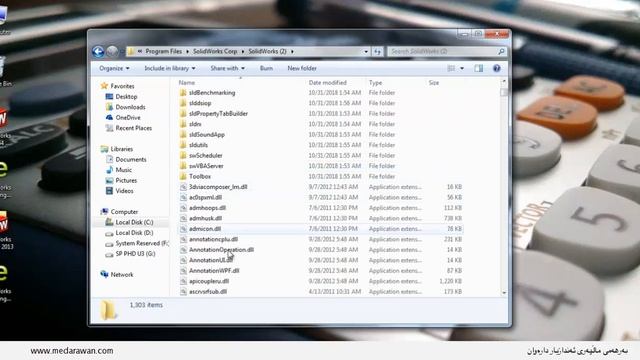
Task: Open OneDrive in navigation pane
Action: click(128, 118)
